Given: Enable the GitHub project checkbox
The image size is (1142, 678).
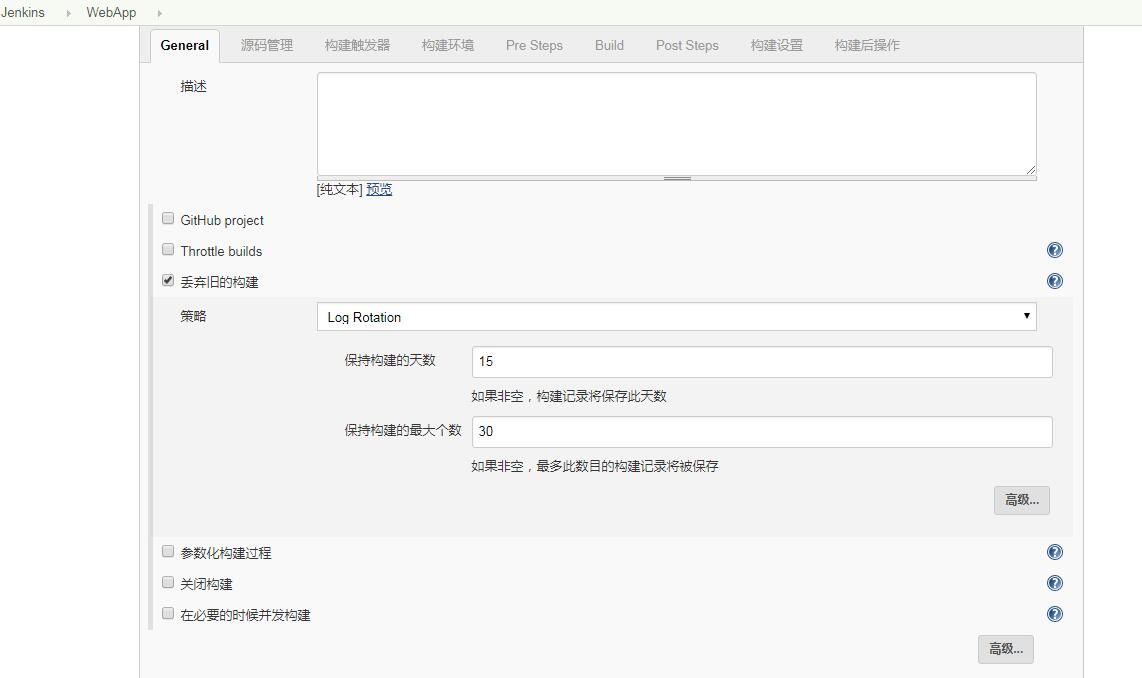Looking at the screenshot, I should pos(168,219).
